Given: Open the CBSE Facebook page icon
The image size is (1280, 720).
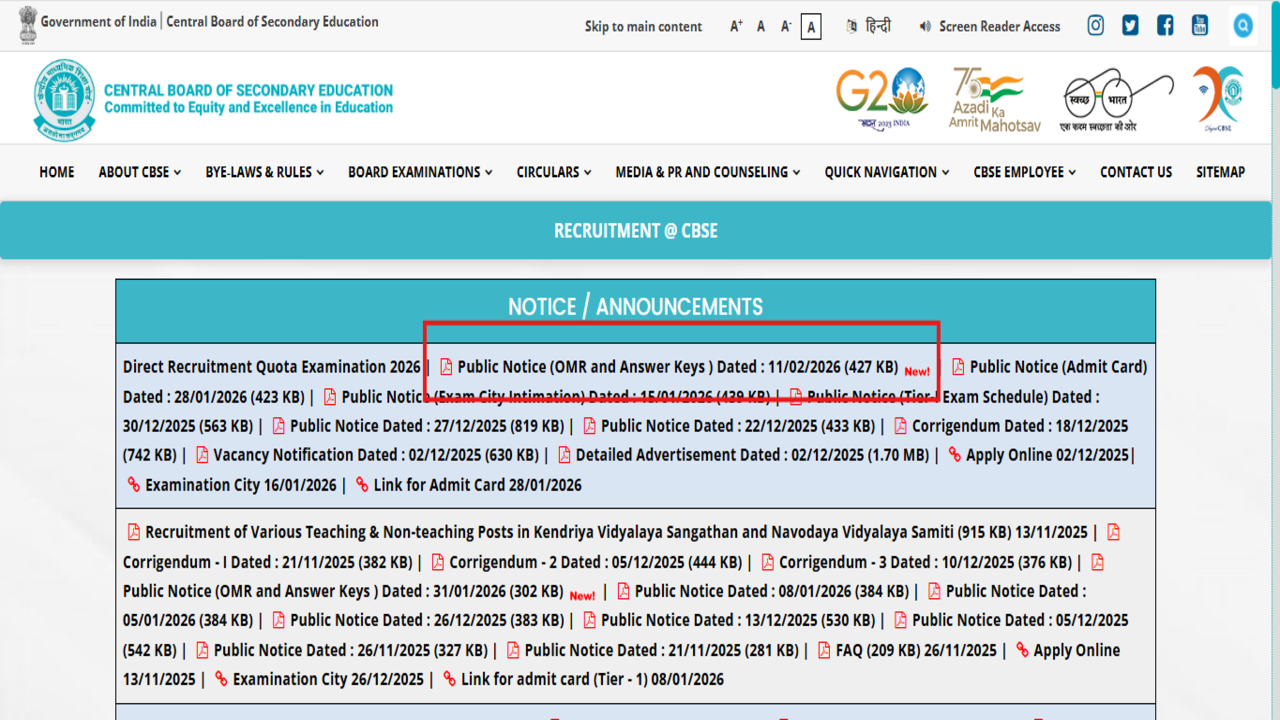Looking at the screenshot, I should [x=1165, y=26].
